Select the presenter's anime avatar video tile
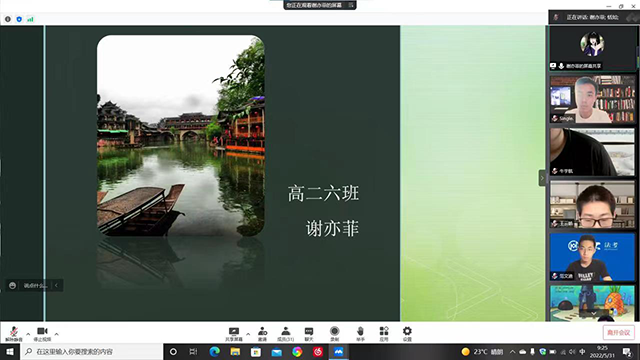The height and width of the screenshot is (360, 640). tap(592, 49)
